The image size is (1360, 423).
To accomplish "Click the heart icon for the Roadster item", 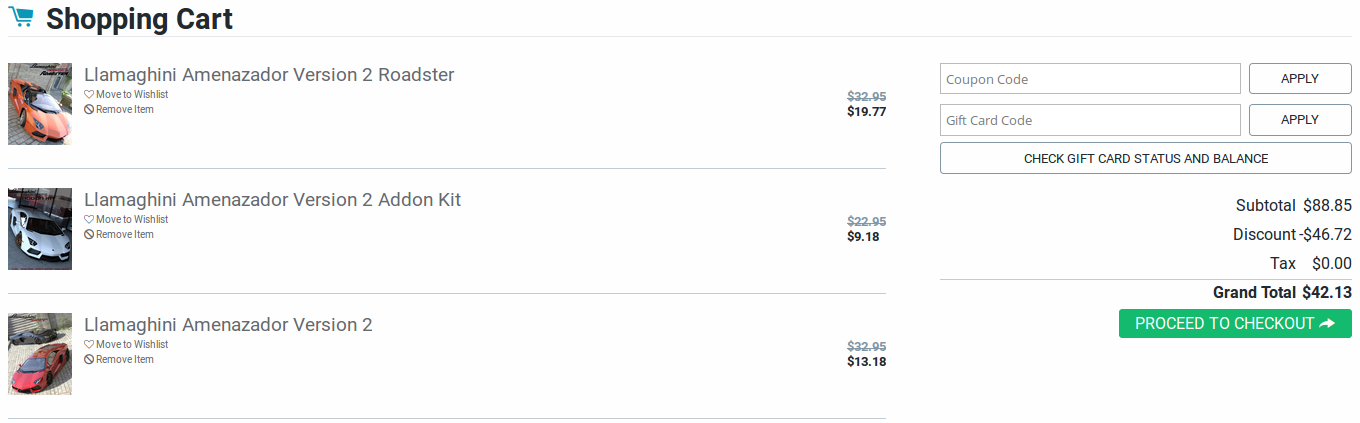I will coord(89,95).
